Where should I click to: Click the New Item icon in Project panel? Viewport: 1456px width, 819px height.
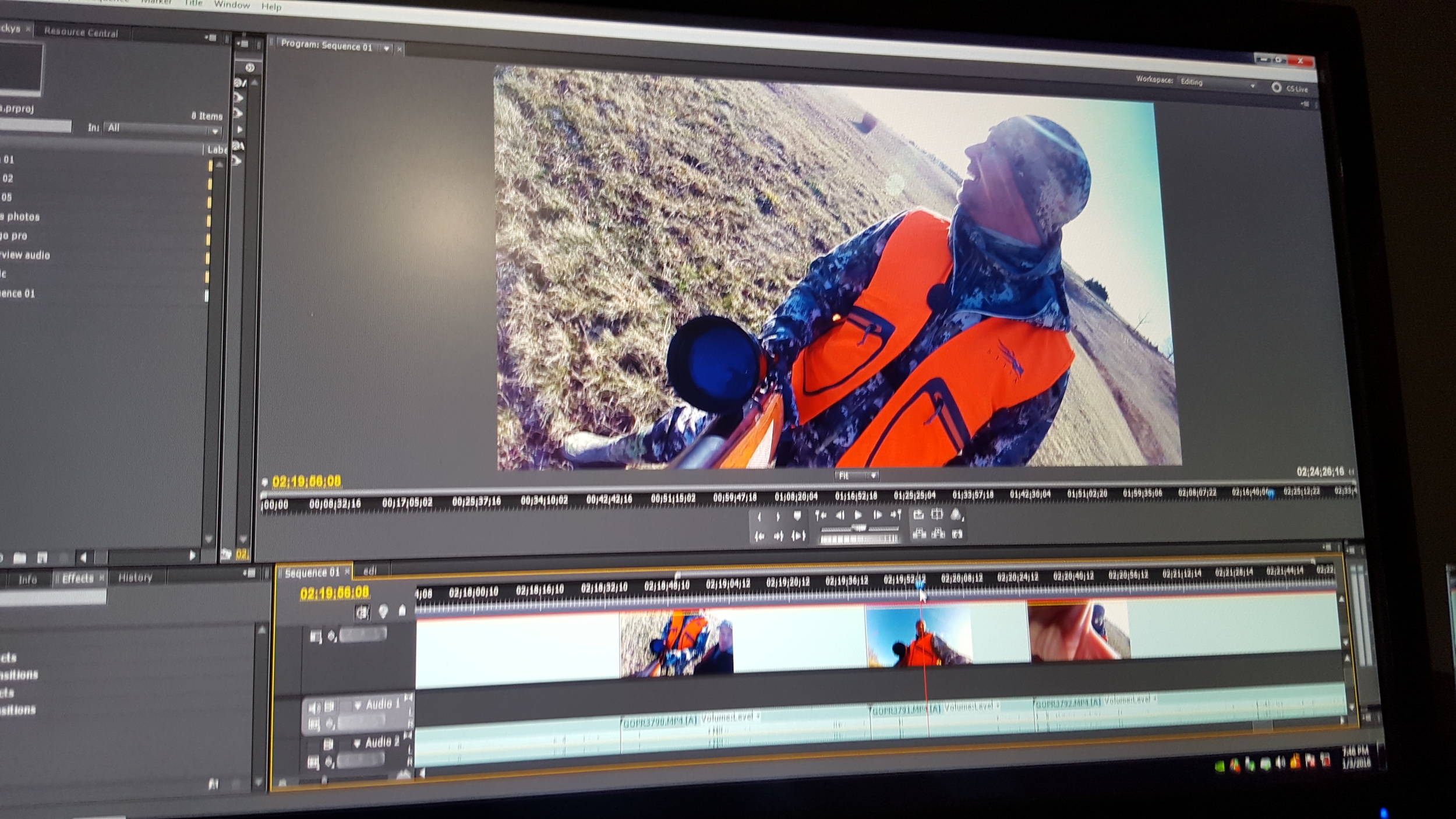42,558
